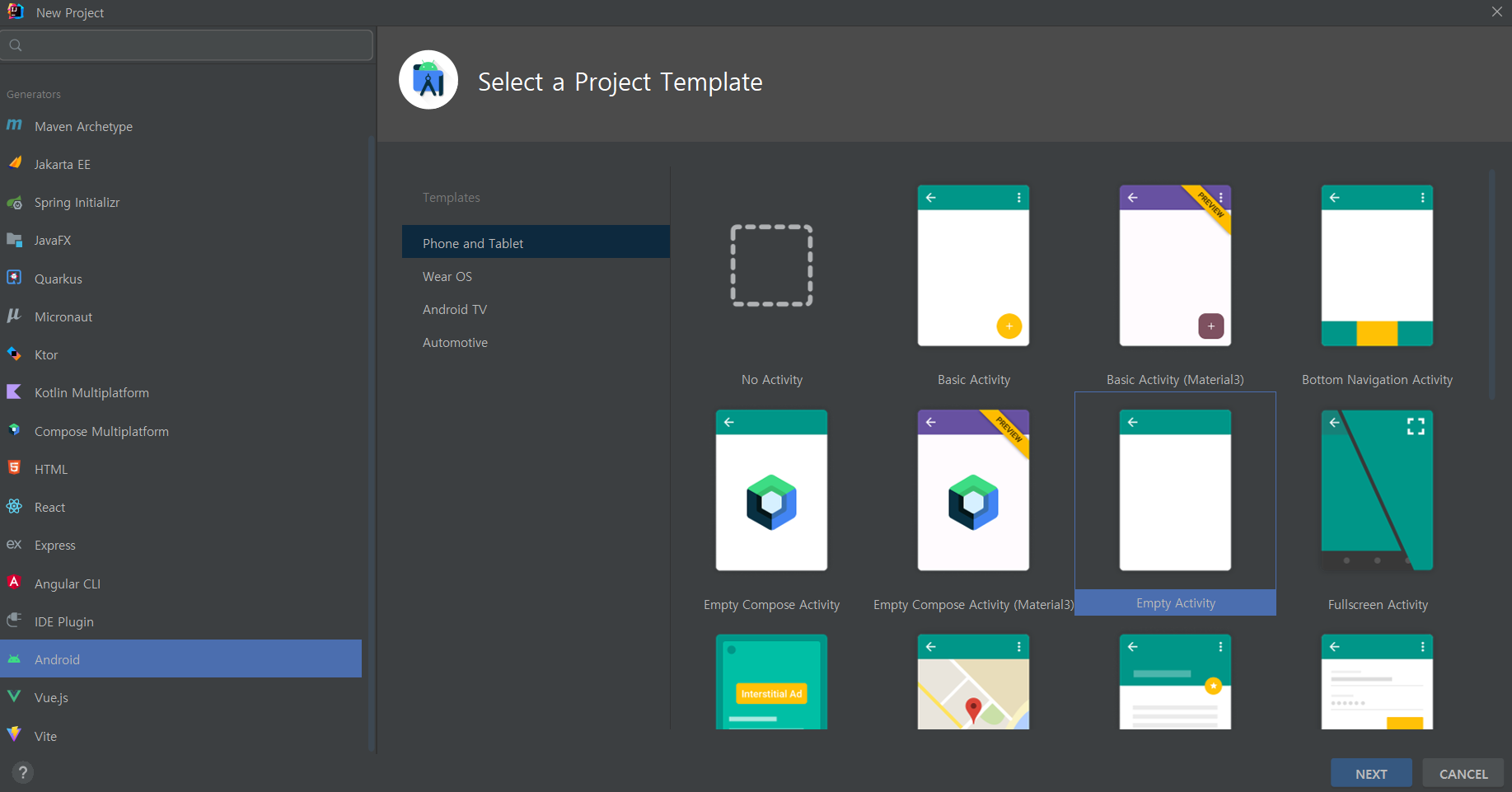The image size is (1512, 792).
Task: Select the Wear OS category
Action: (x=536, y=276)
